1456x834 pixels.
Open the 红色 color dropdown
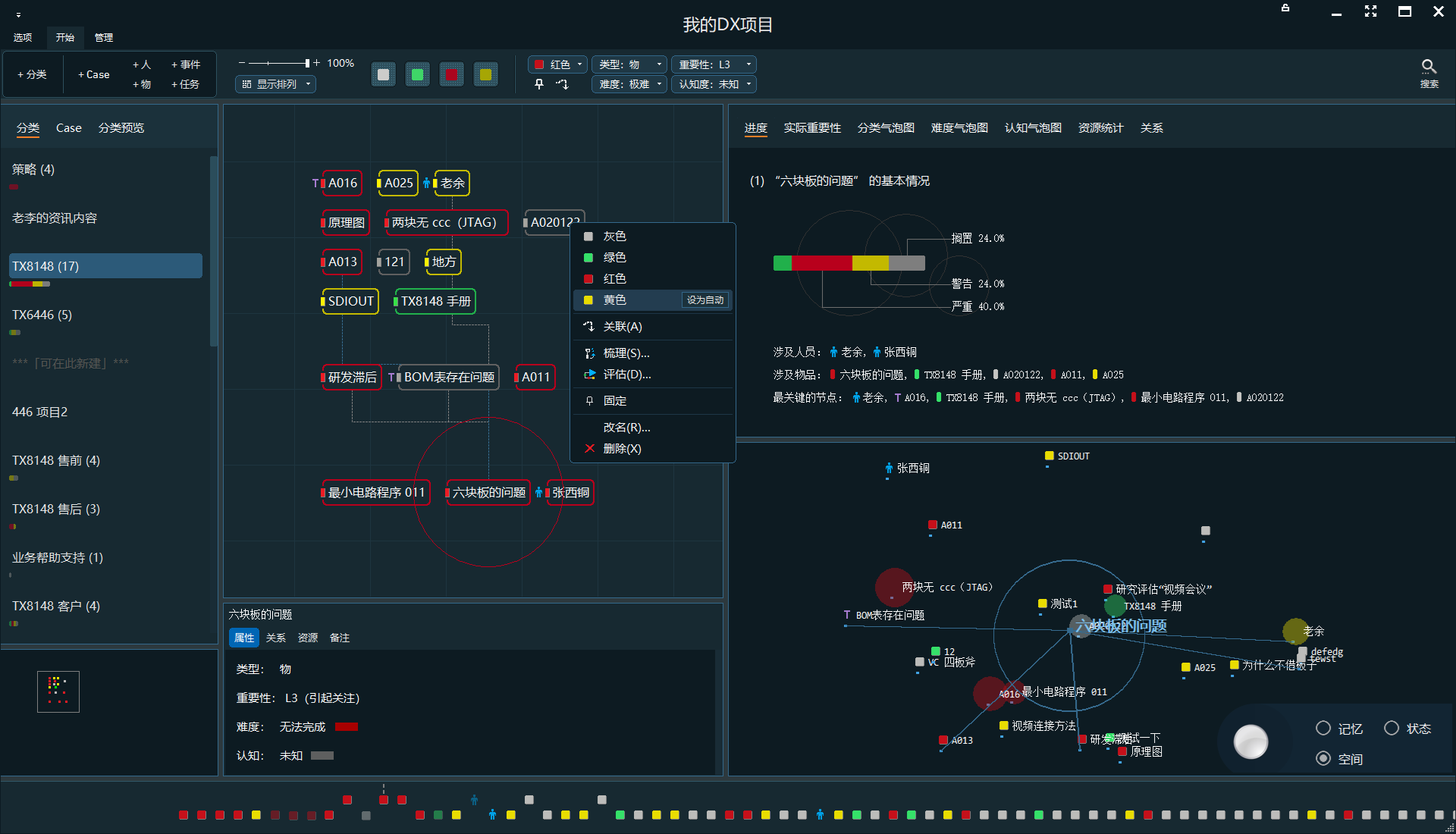coord(557,64)
